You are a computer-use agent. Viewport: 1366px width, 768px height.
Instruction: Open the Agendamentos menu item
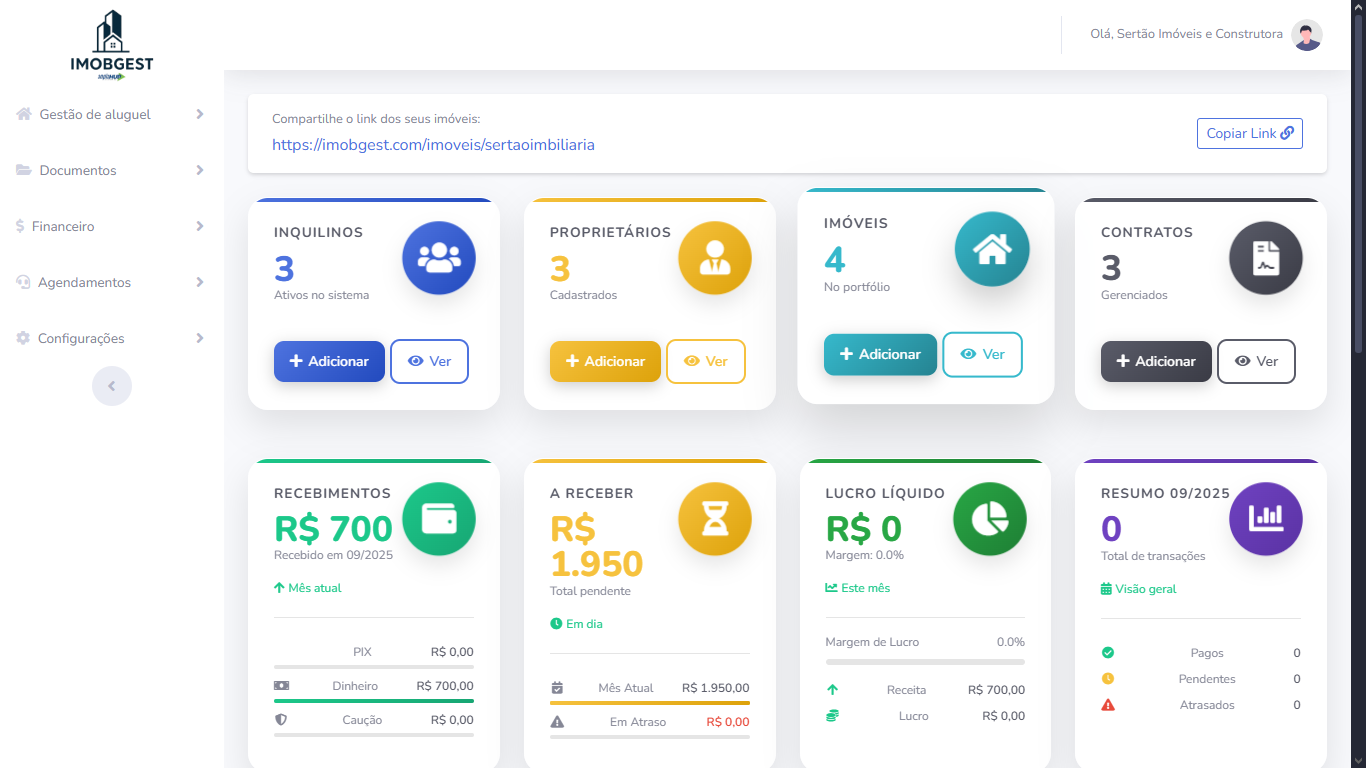coord(110,282)
